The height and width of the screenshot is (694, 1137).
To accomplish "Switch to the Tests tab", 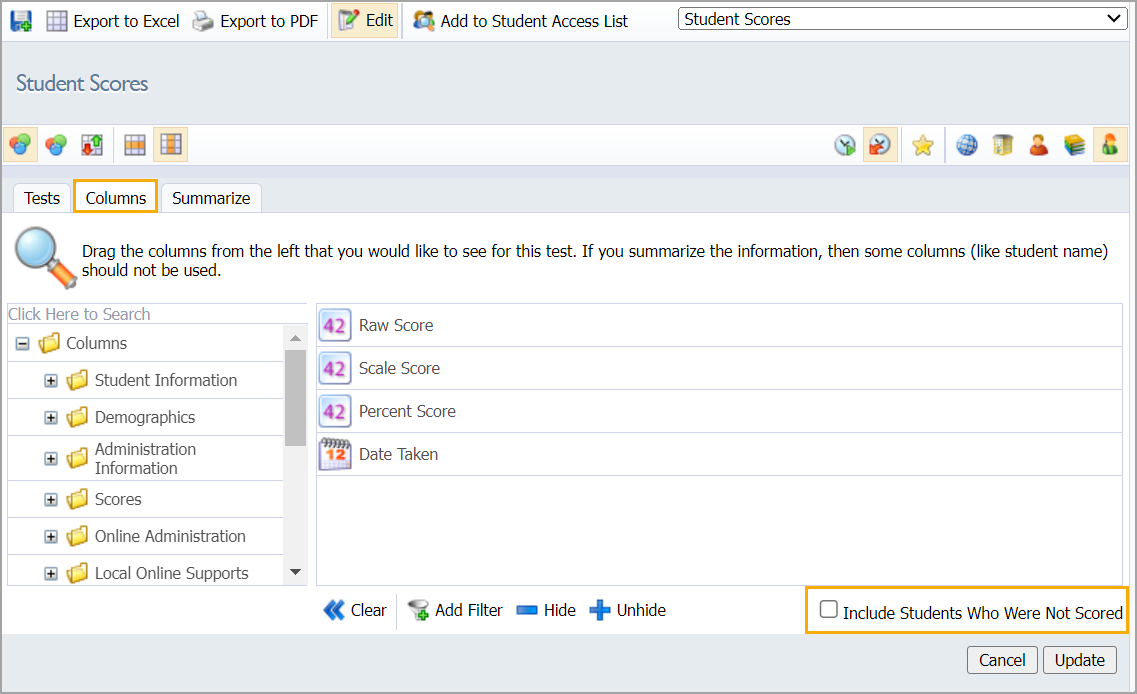I will click(42, 198).
